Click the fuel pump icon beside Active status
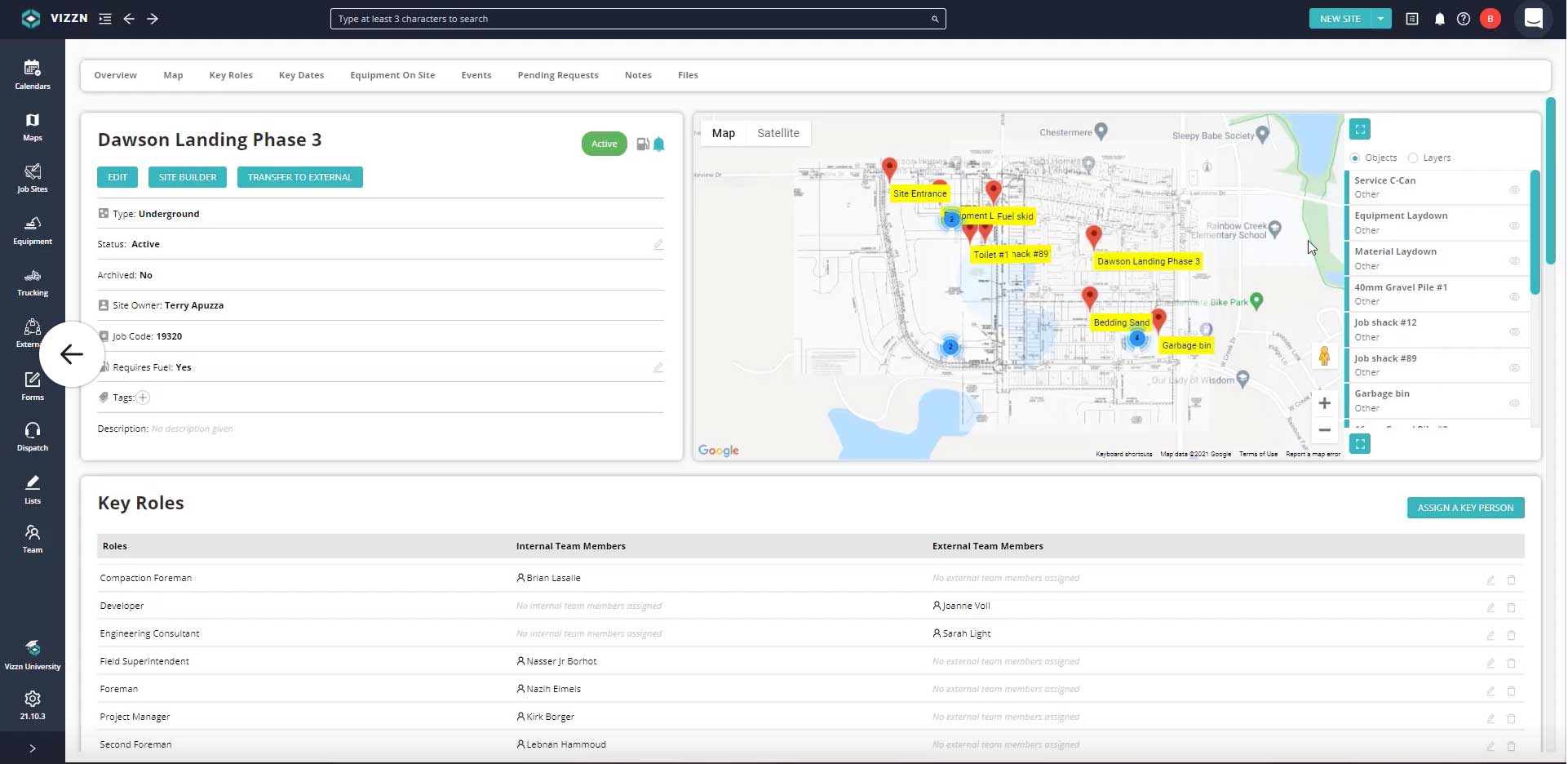 [x=642, y=144]
